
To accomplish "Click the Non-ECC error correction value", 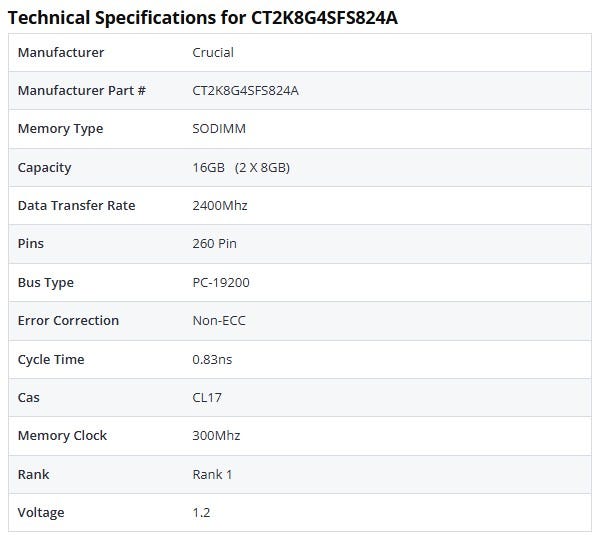I will [219, 321].
